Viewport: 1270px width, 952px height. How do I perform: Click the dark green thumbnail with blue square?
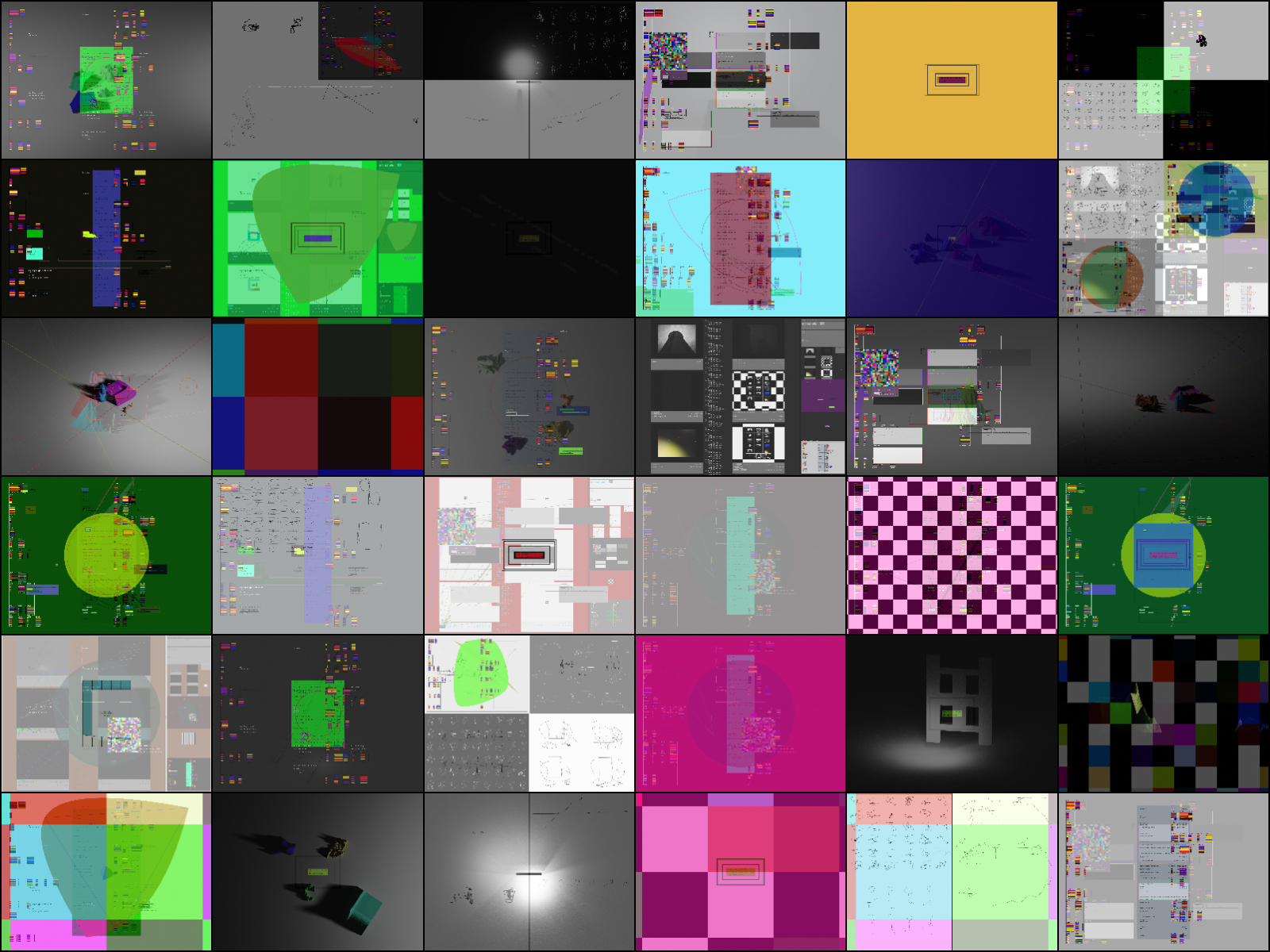pos(1163,555)
